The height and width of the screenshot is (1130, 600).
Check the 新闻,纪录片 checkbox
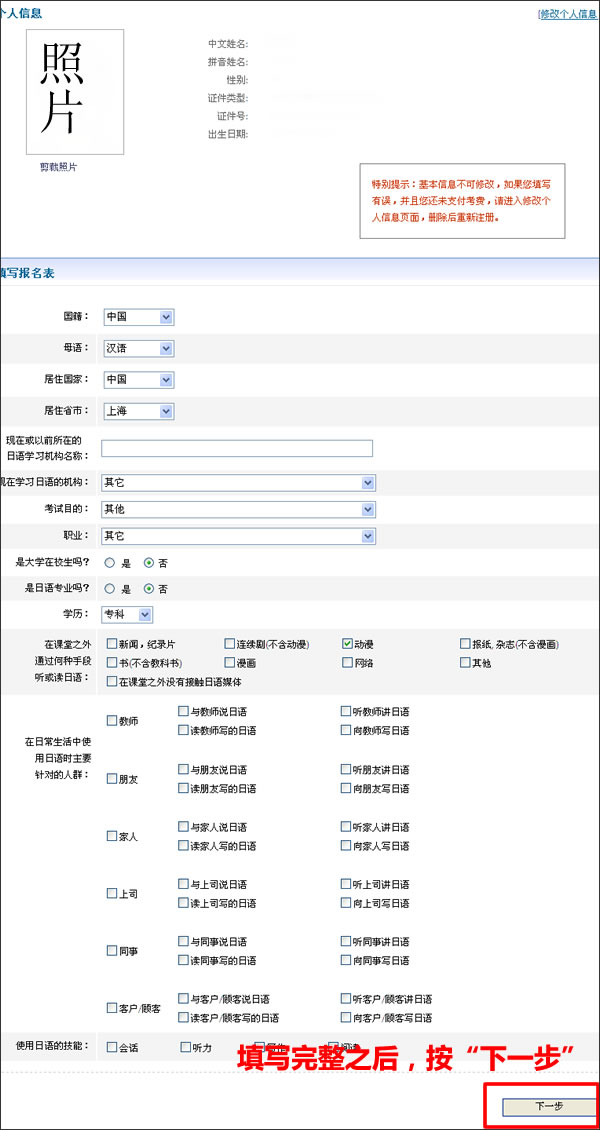tap(112, 644)
